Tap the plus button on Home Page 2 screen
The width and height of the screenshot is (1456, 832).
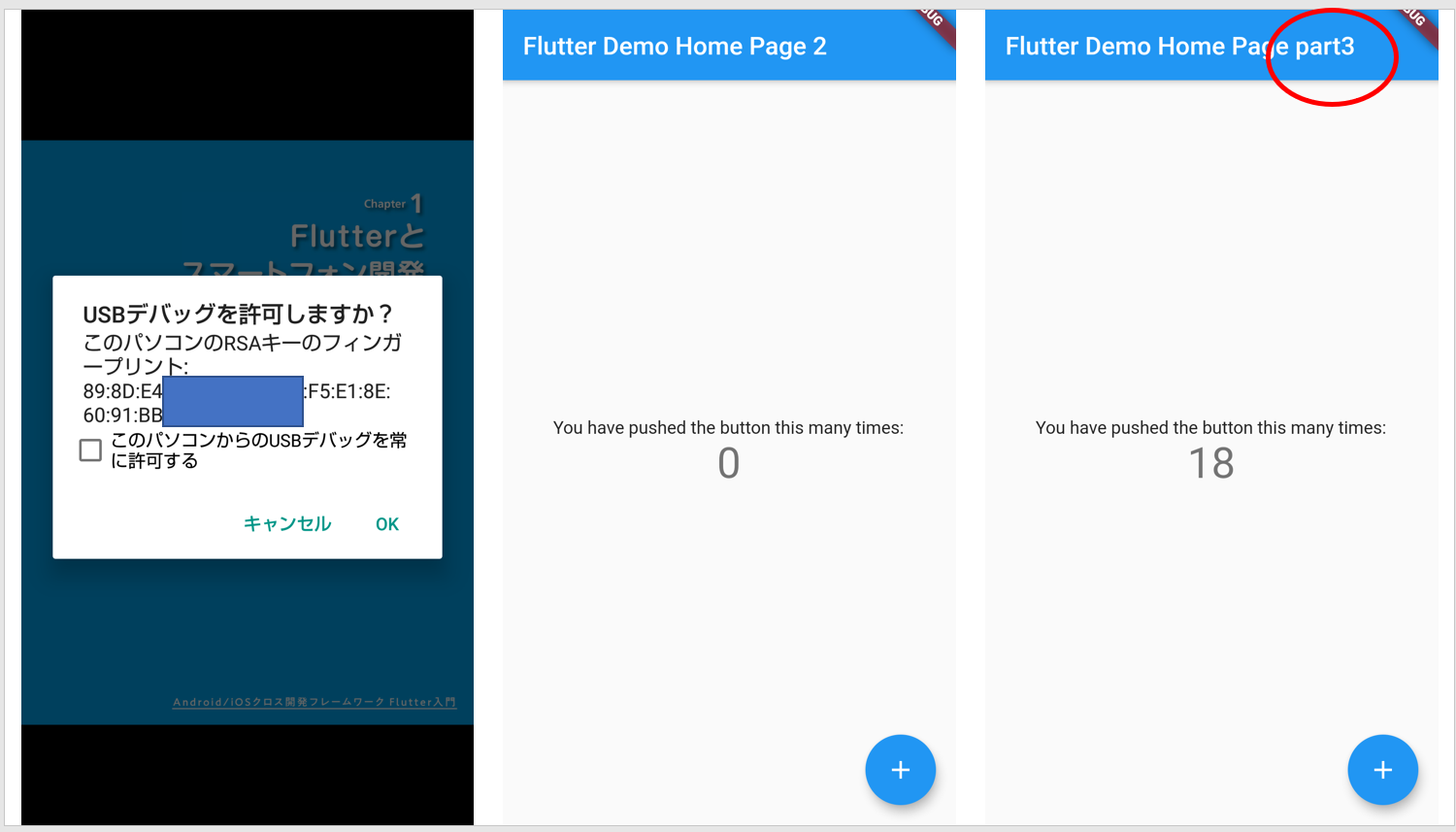pos(901,770)
